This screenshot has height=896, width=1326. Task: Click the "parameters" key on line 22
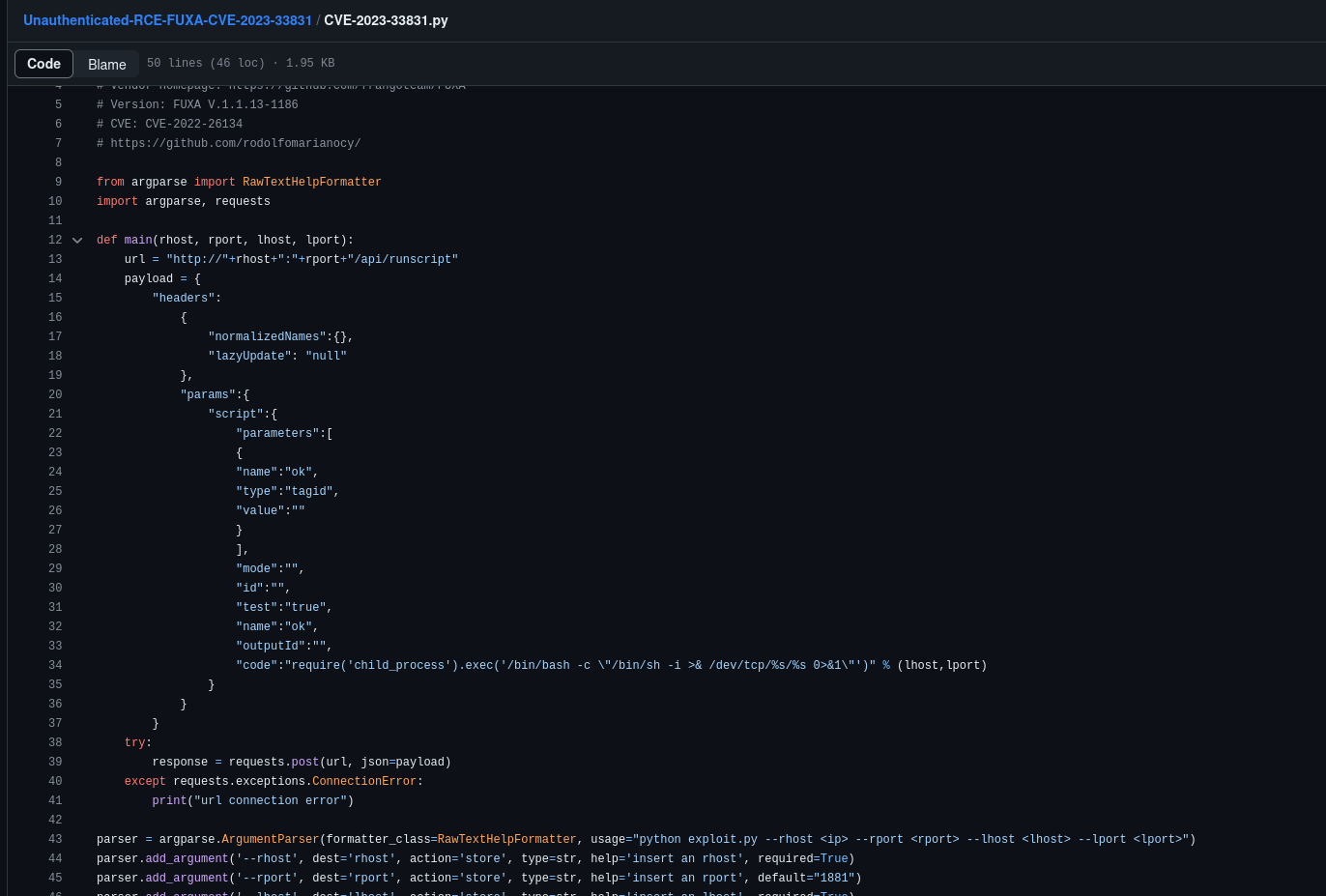click(x=277, y=433)
